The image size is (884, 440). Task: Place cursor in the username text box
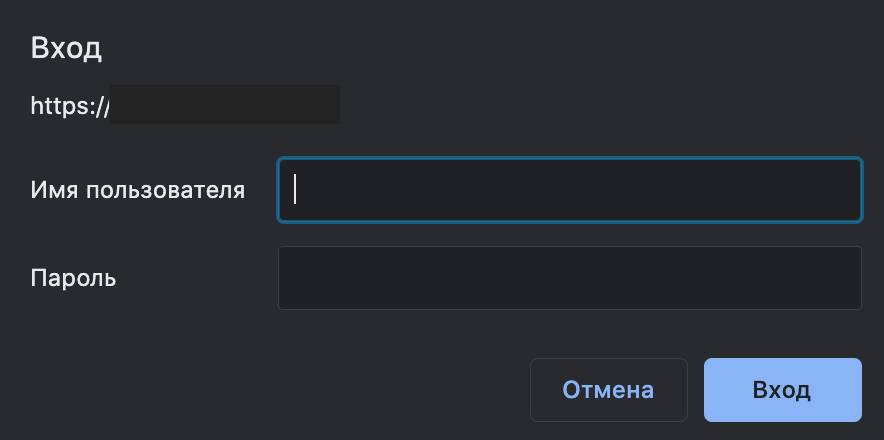[x=569, y=190]
